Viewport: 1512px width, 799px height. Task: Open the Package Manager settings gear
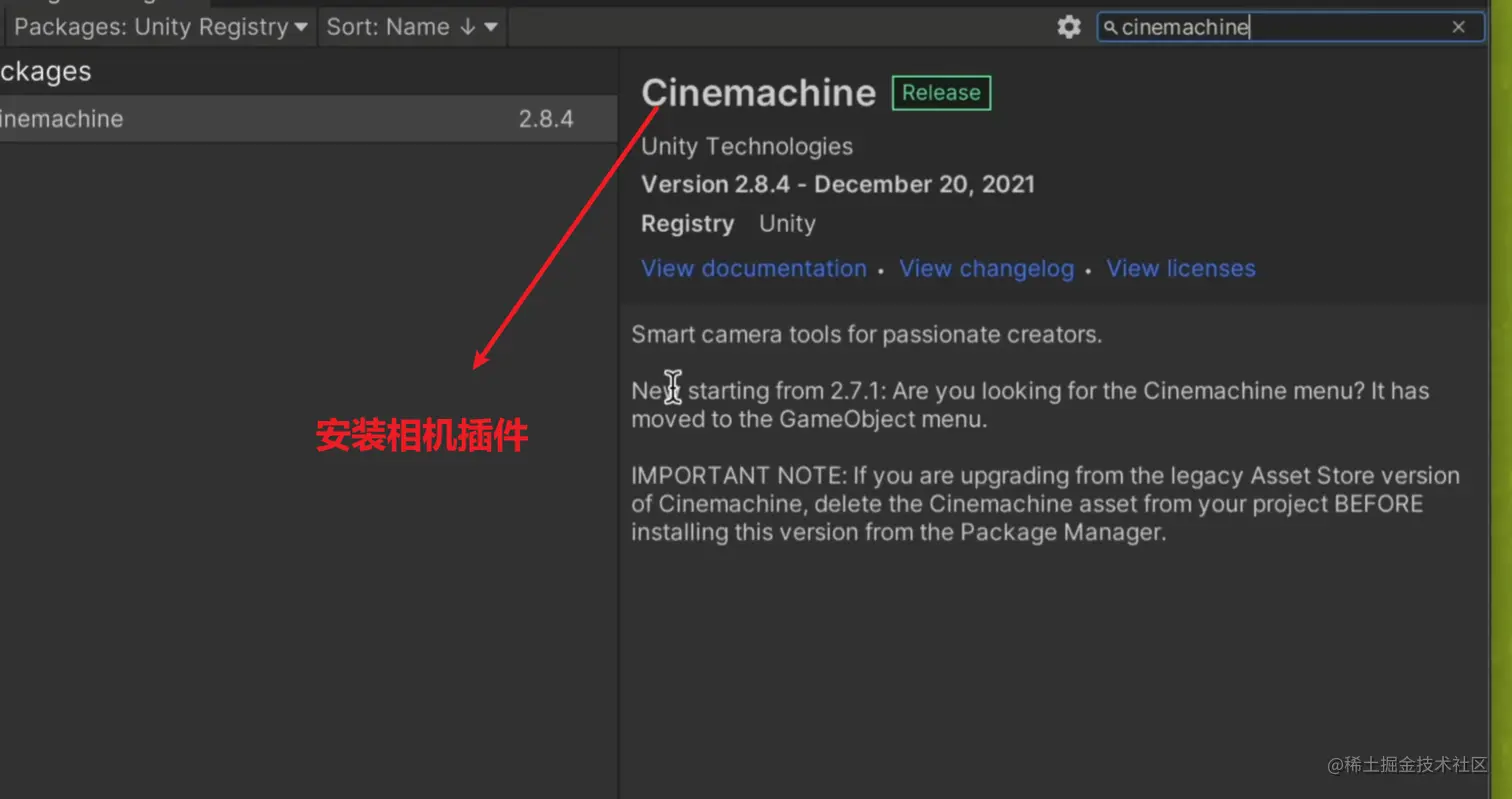[1069, 27]
